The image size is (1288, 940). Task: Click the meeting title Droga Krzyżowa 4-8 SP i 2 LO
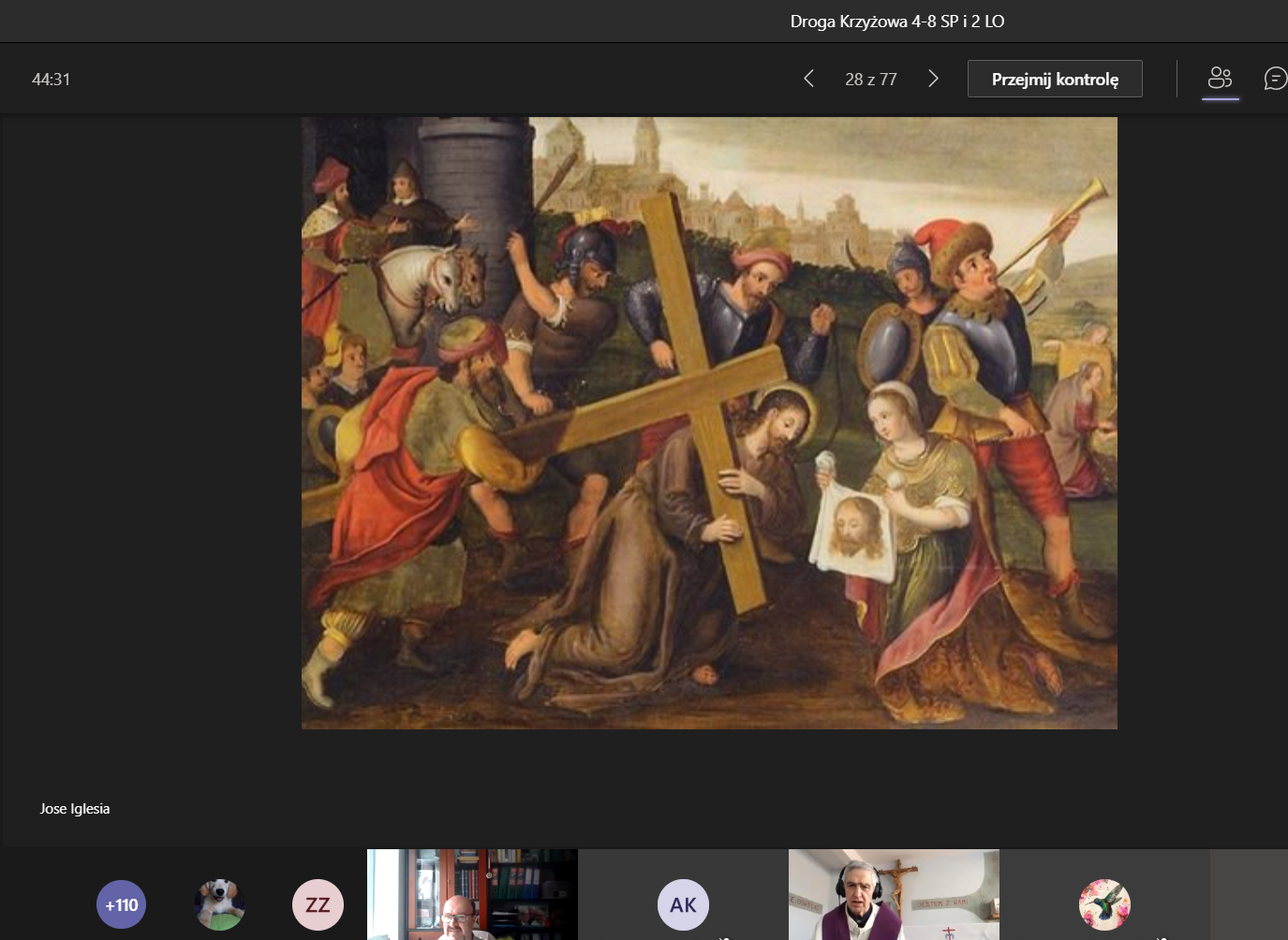897,22
